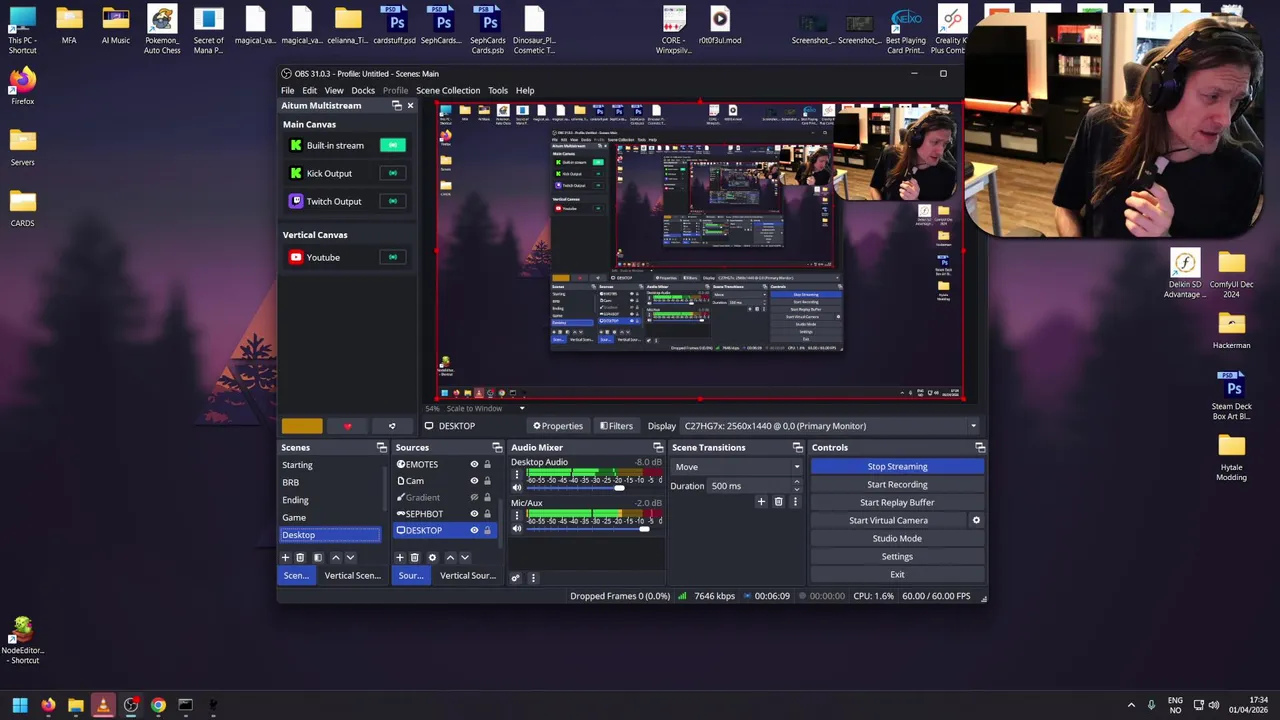The width and height of the screenshot is (1280, 720).
Task: Click Start Replay Buffer button
Action: (897, 502)
